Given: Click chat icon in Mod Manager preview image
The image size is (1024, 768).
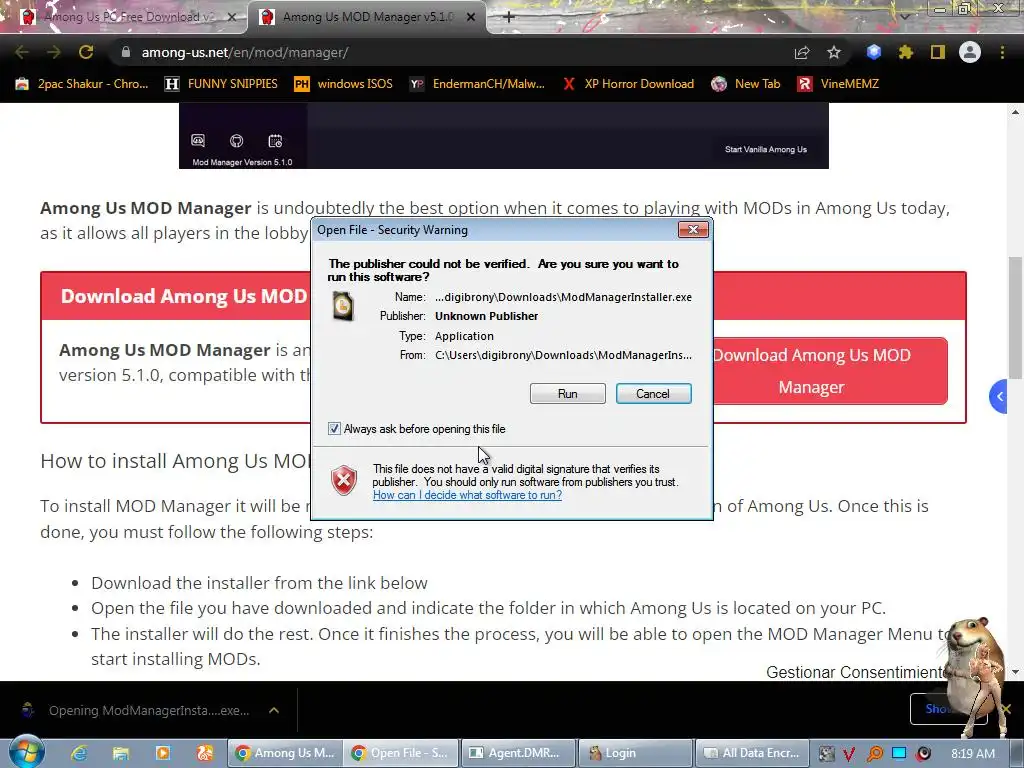Looking at the screenshot, I should pos(198,140).
